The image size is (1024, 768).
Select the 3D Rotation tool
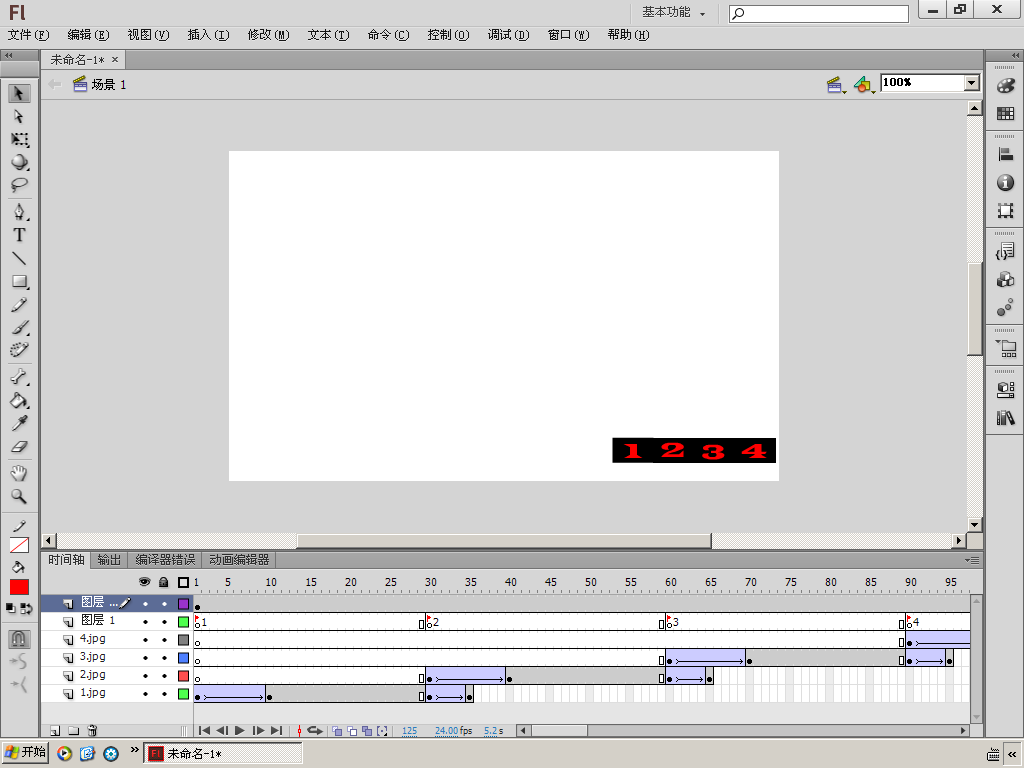pyautogui.click(x=19, y=162)
